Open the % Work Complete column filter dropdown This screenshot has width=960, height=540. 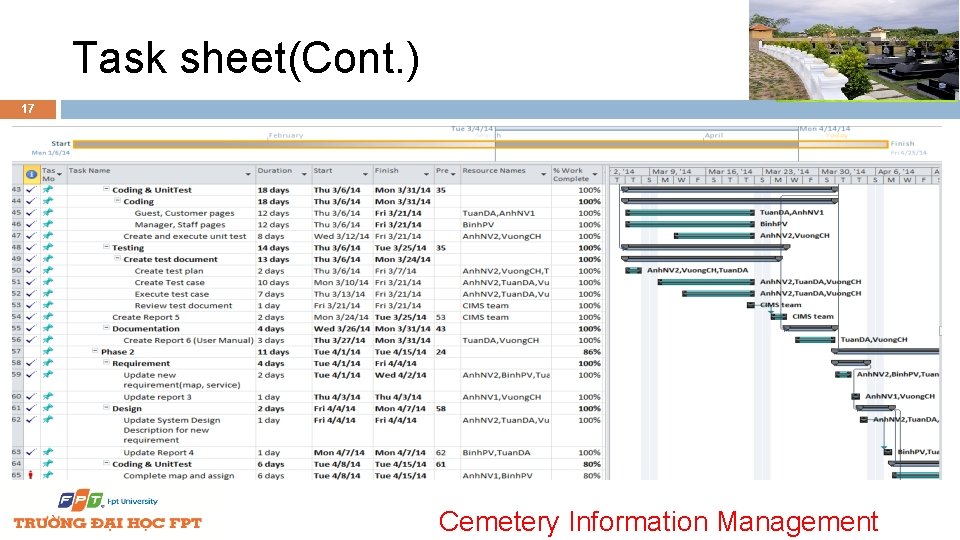pyautogui.click(x=594, y=174)
